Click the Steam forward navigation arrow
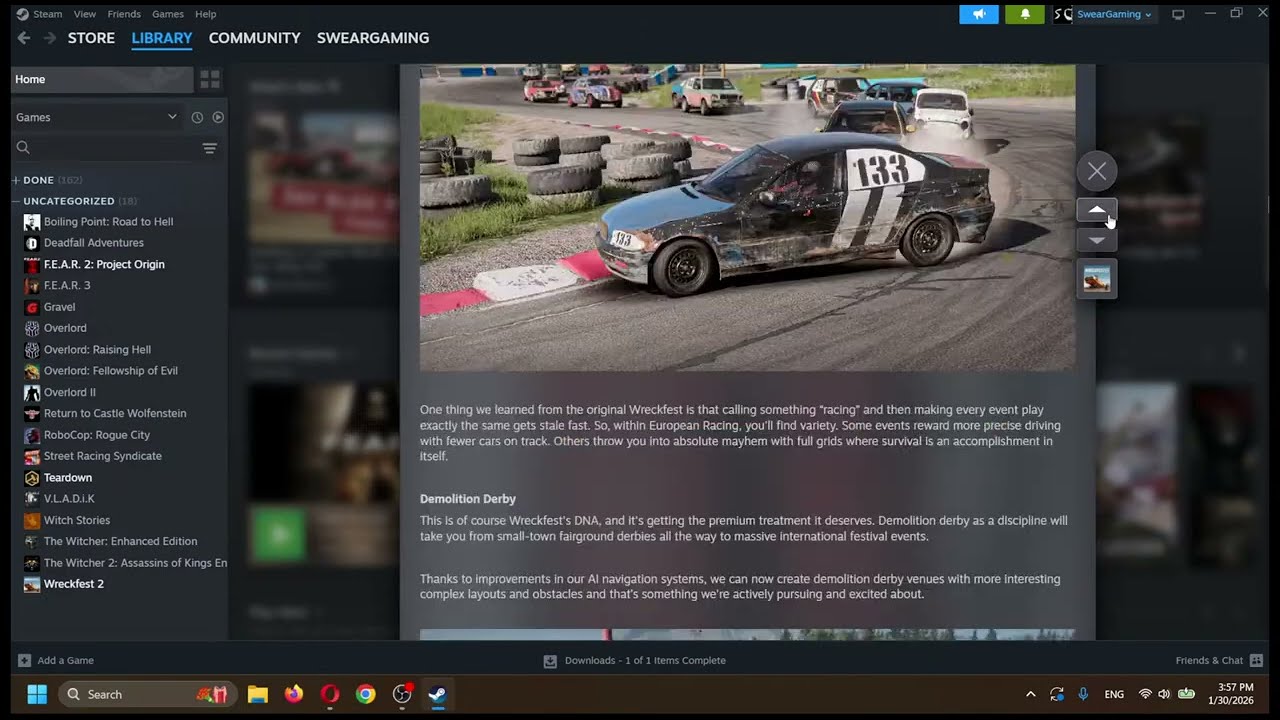The width and height of the screenshot is (1280, 720). pyautogui.click(x=49, y=38)
